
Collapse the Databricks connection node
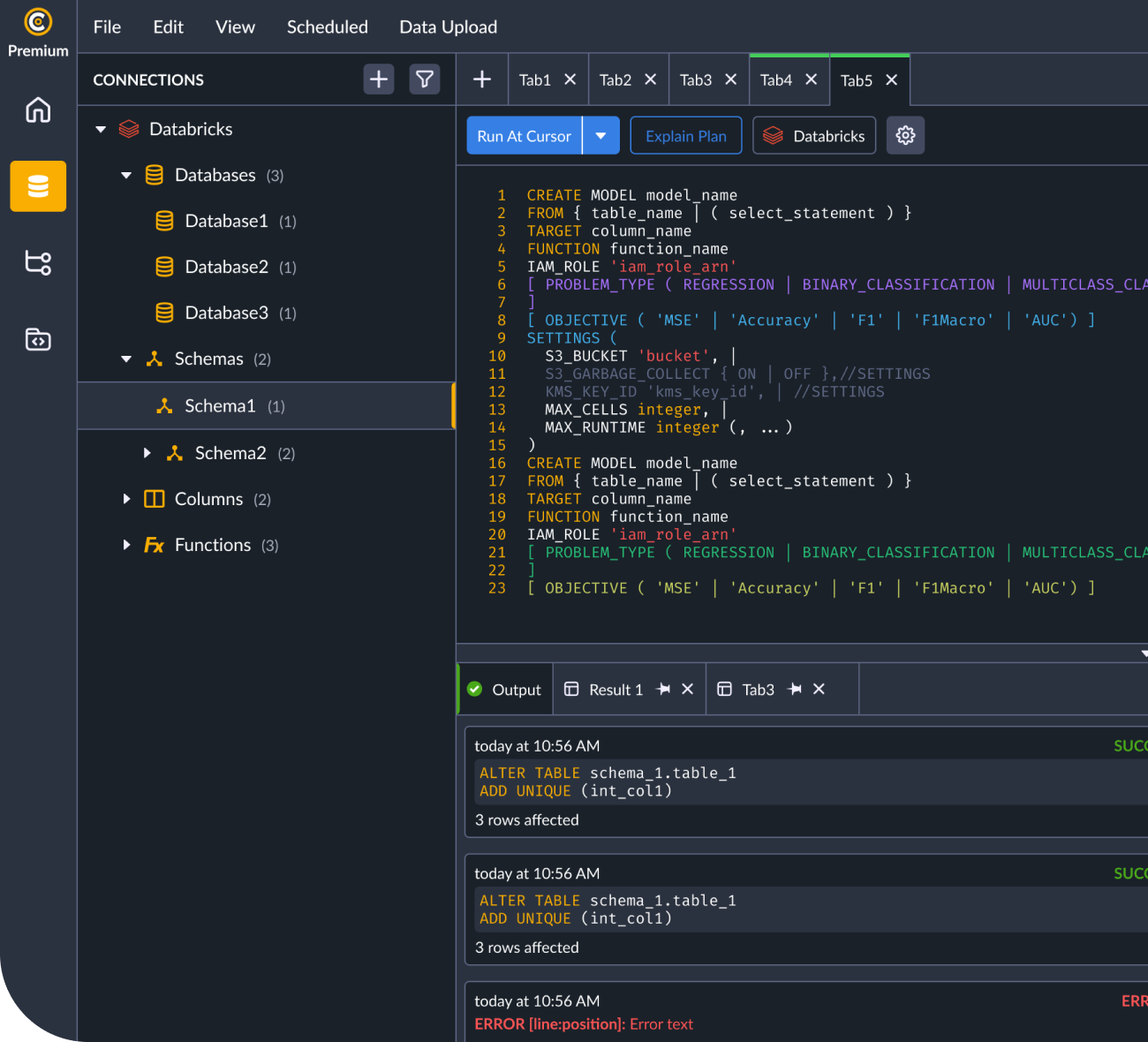click(x=101, y=130)
